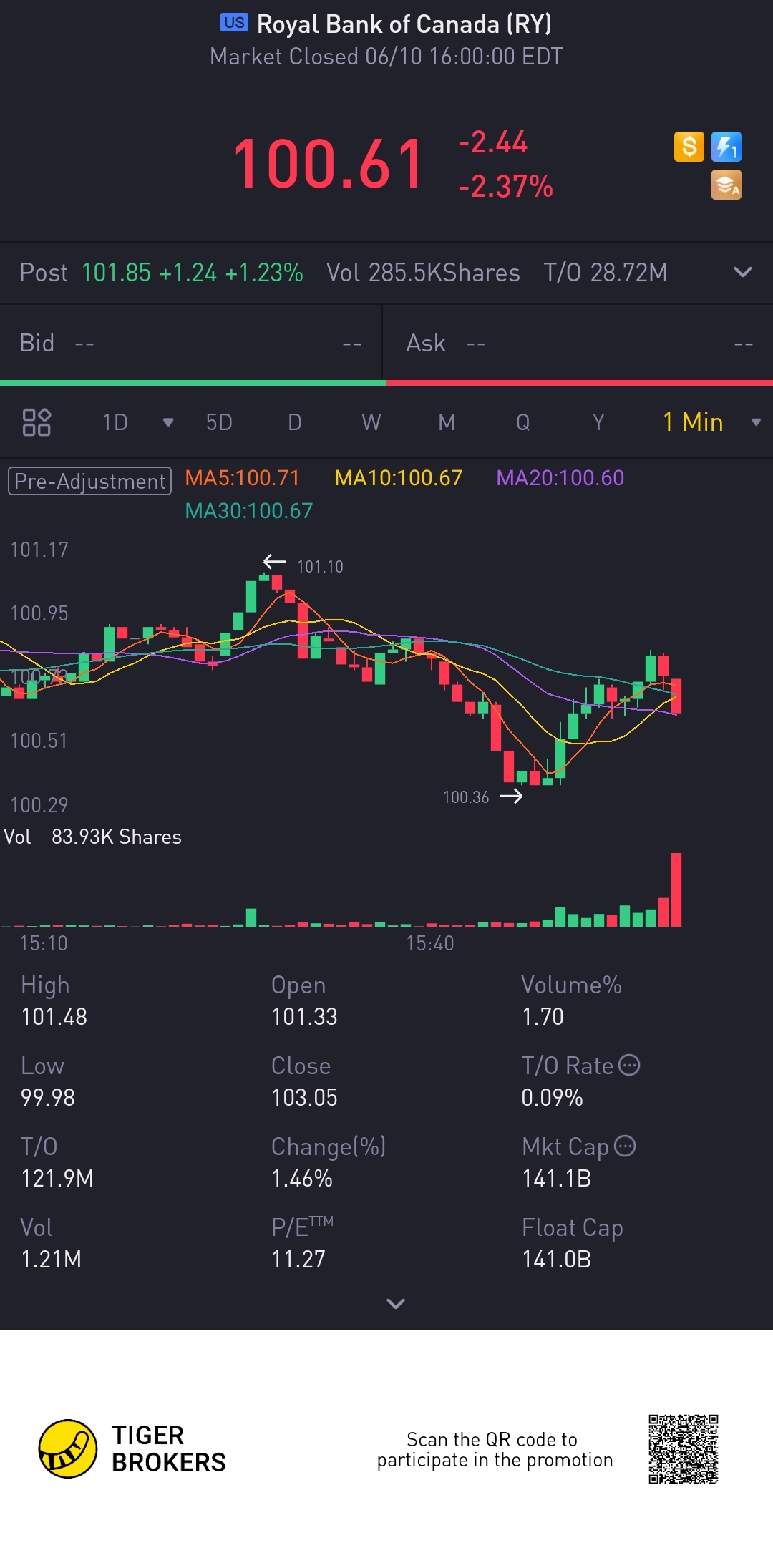Image resolution: width=773 pixels, height=1568 pixels.
Task: Tap the Vol 83.93K Shares label
Action: tap(93, 837)
